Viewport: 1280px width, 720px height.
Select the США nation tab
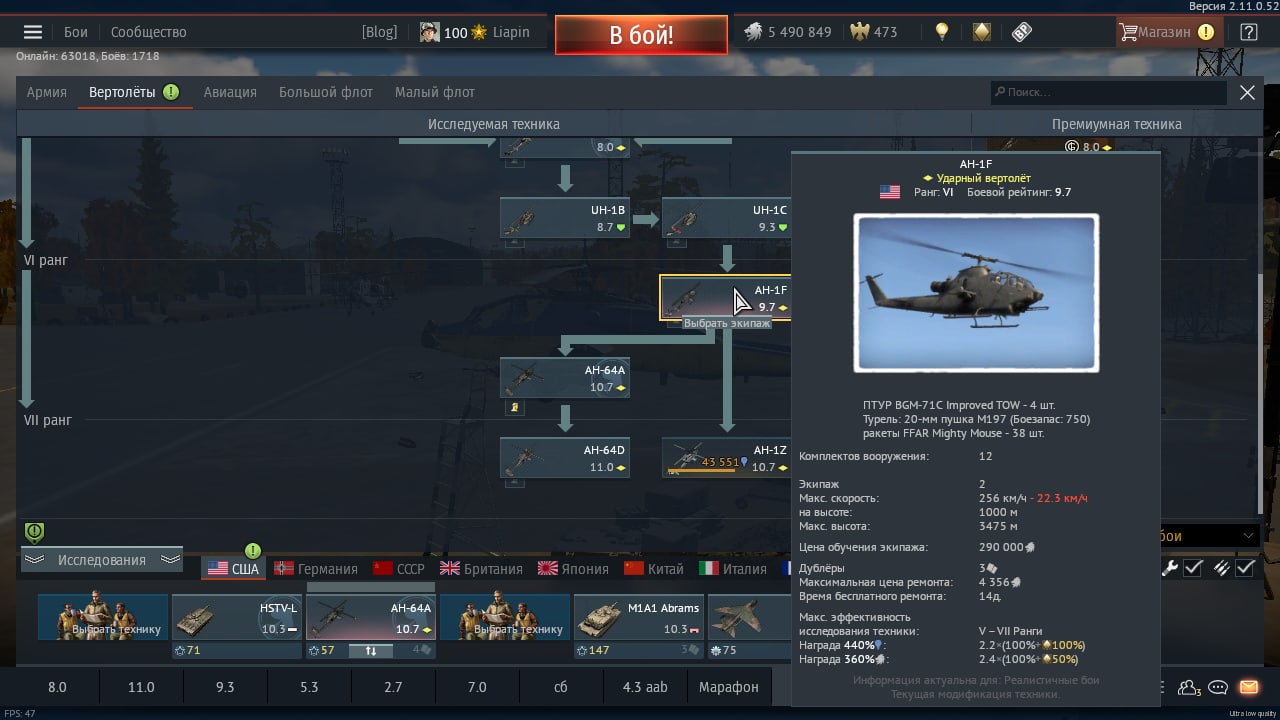click(x=233, y=569)
